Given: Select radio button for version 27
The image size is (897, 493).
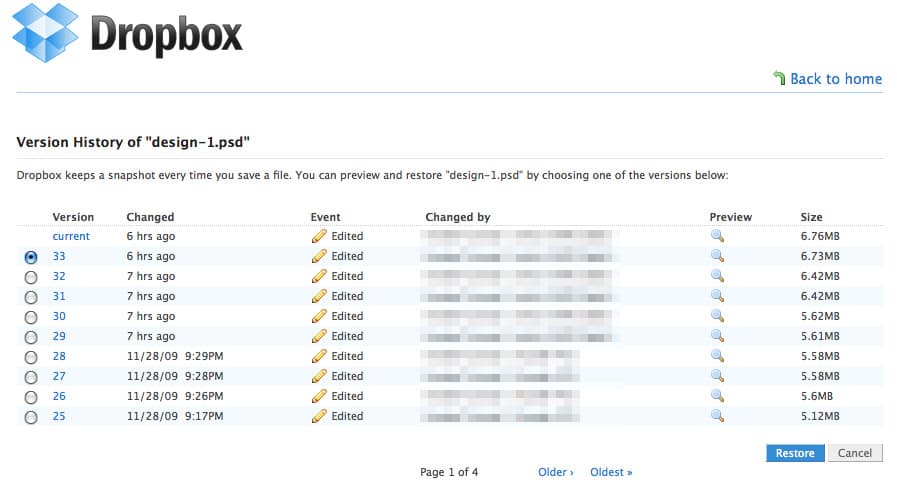Looking at the screenshot, I should [30, 377].
